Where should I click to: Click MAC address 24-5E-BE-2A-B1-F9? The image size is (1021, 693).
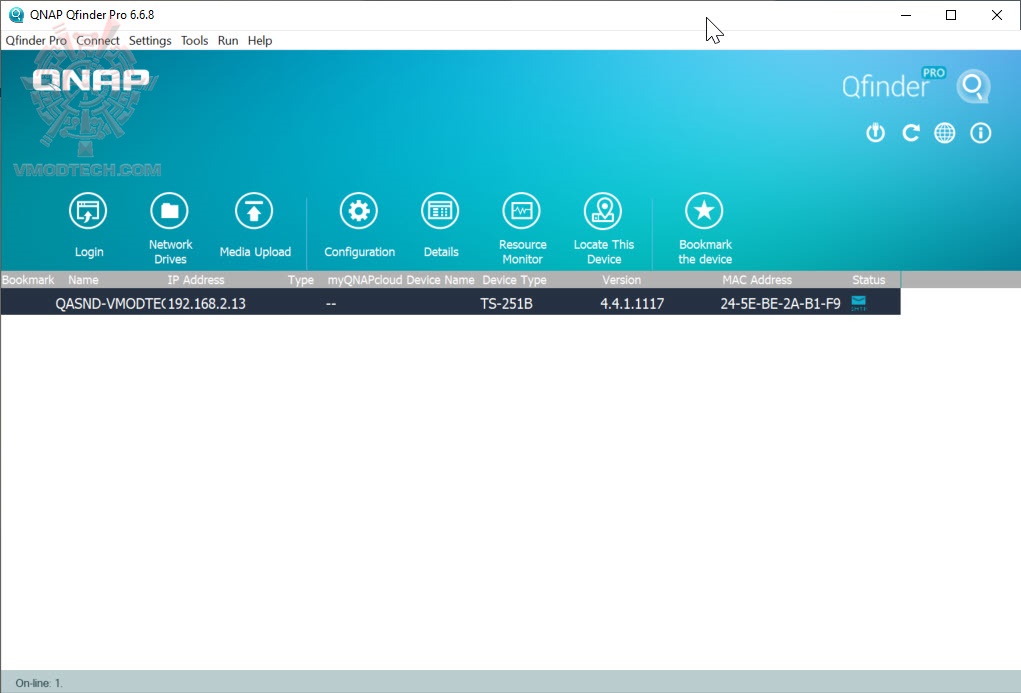click(780, 304)
